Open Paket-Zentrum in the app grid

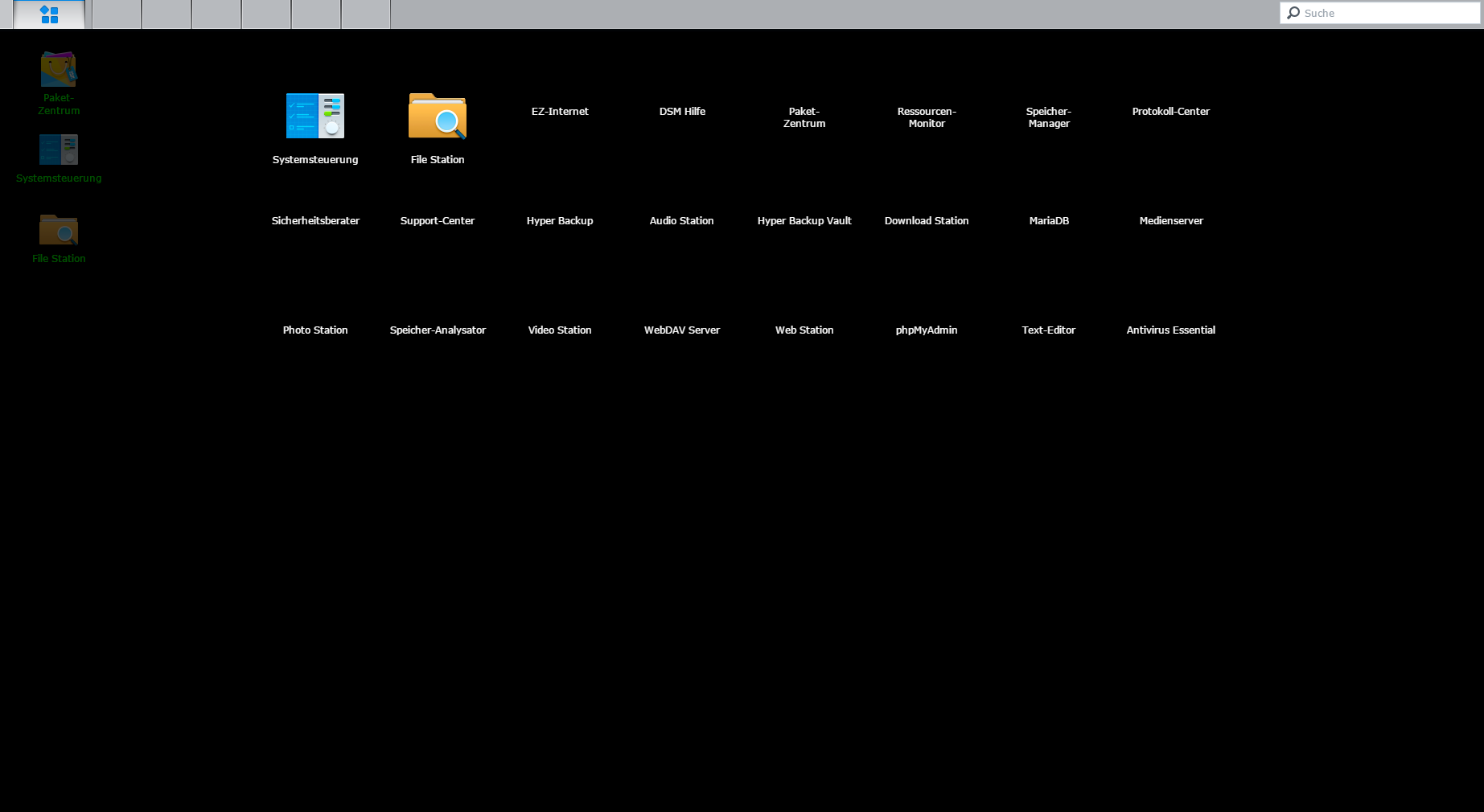[x=804, y=117]
